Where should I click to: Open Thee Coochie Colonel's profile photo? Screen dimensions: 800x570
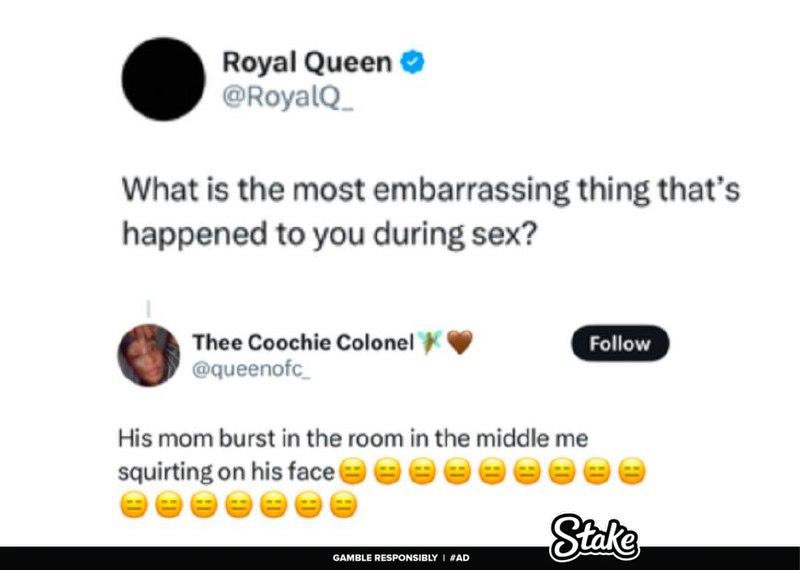148,355
